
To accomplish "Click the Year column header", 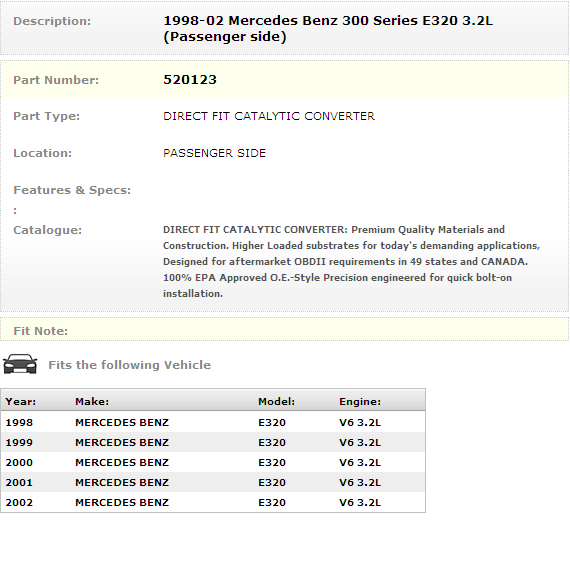I will [21, 401].
